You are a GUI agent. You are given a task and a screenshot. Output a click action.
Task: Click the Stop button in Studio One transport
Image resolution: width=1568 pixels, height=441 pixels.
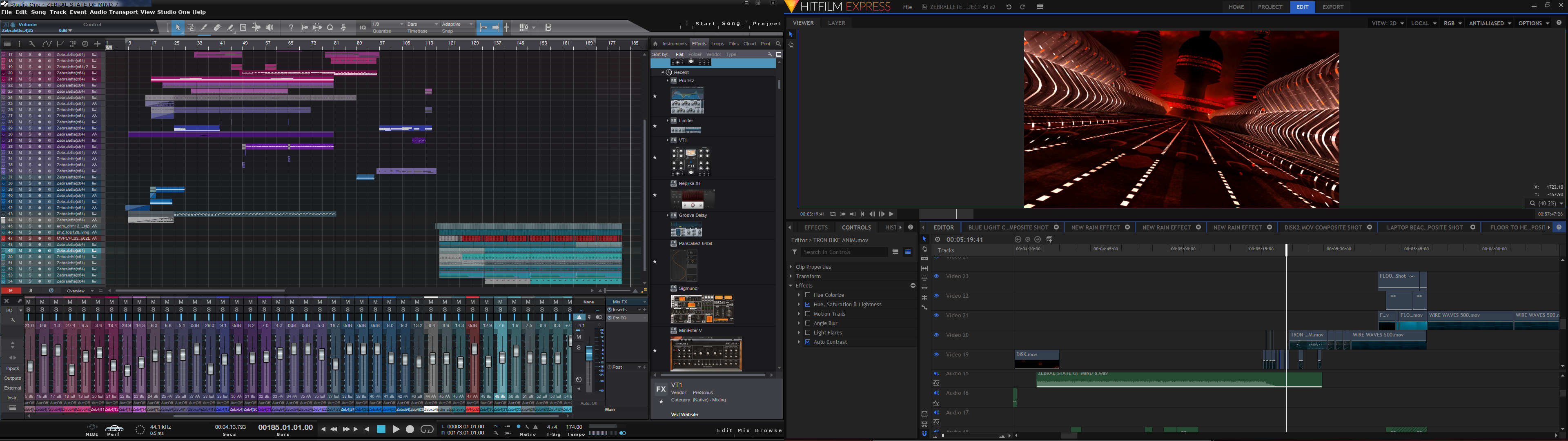(382, 429)
